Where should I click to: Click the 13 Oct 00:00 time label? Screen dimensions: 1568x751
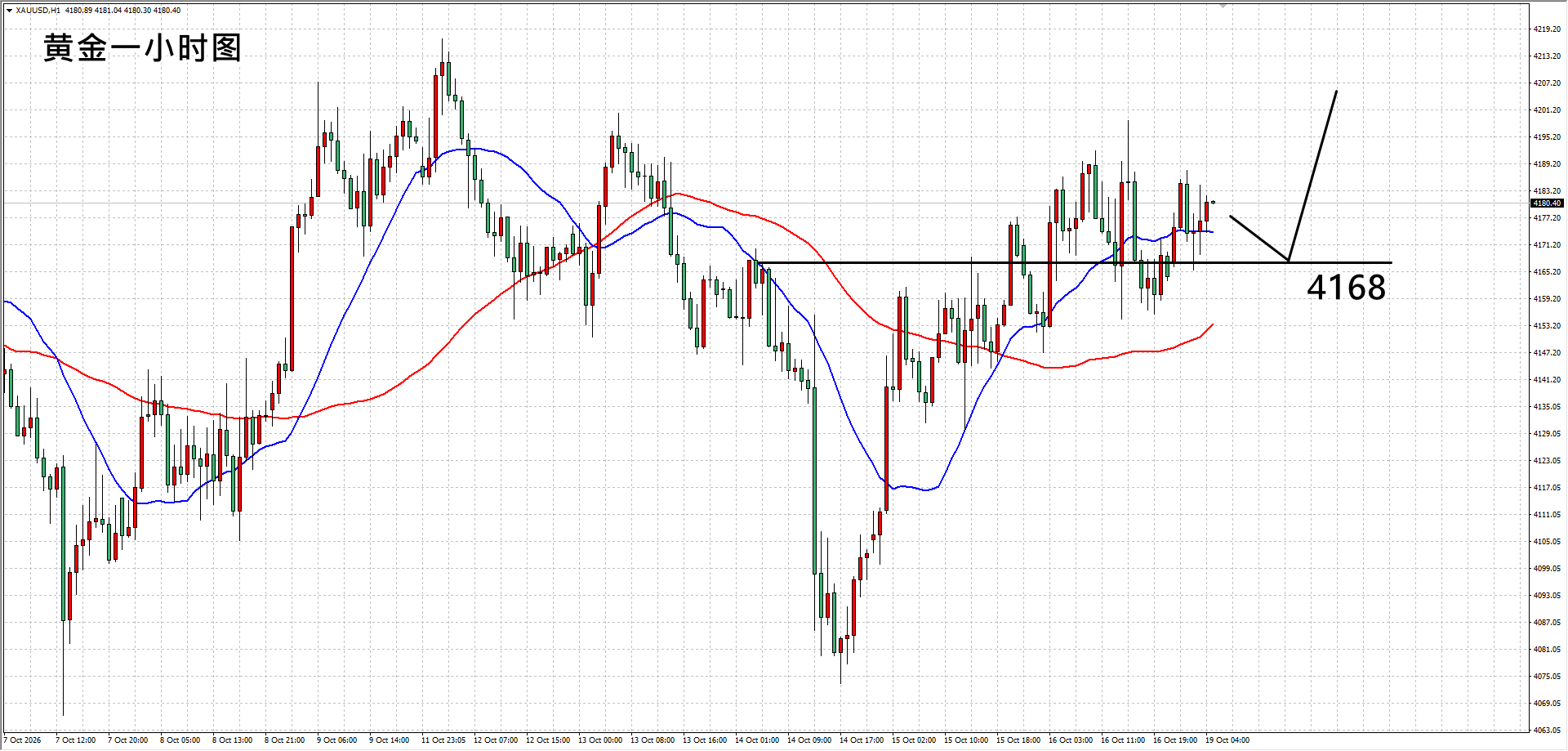(x=600, y=740)
